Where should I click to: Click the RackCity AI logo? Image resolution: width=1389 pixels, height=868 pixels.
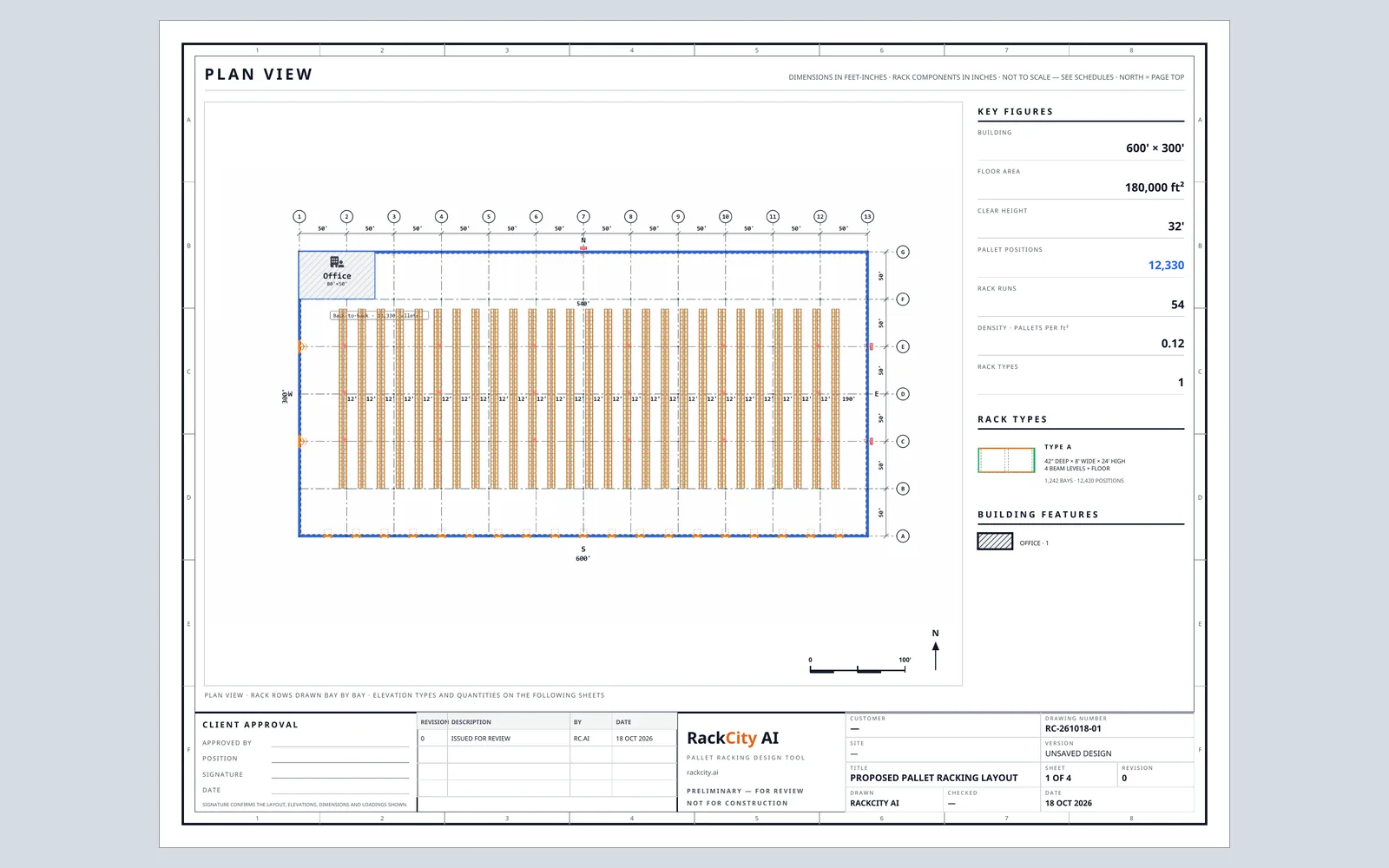click(x=733, y=738)
